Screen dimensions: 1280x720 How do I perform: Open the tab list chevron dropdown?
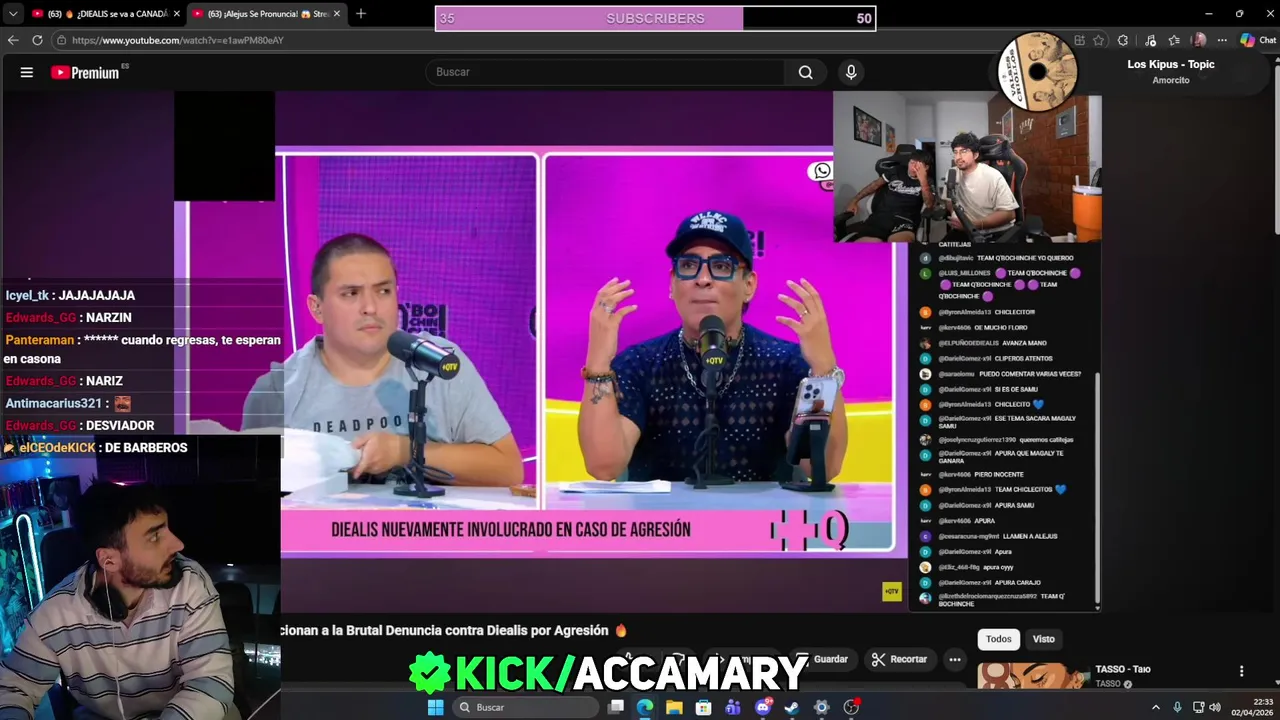13,13
